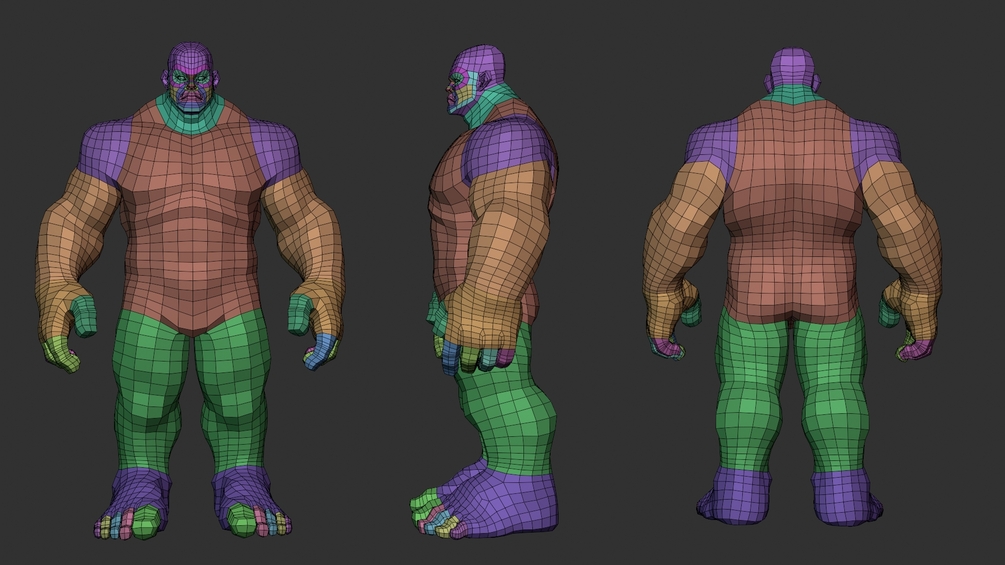
Task: Select the yellow-green fingers on front-view model's hand
Action: pos(59,354)
